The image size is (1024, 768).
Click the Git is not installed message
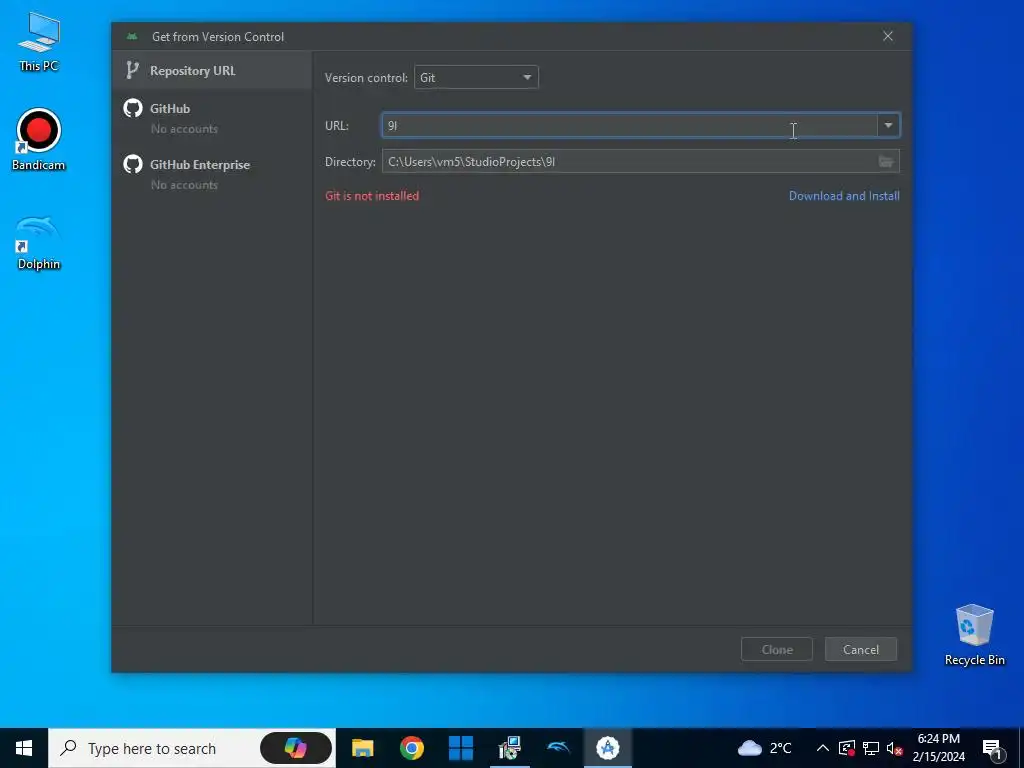372,196
